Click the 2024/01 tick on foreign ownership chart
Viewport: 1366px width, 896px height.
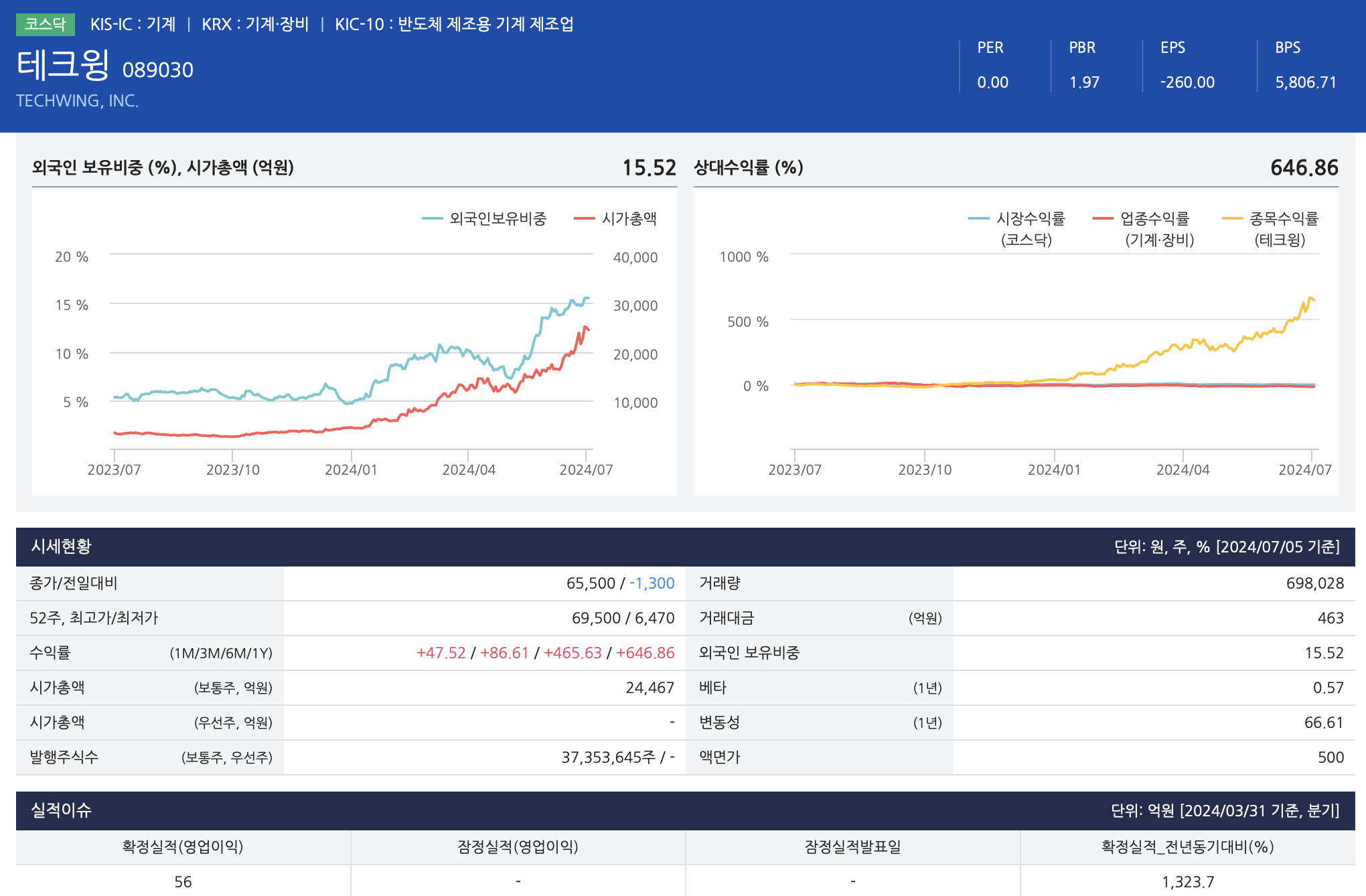(x=351, y=469)
